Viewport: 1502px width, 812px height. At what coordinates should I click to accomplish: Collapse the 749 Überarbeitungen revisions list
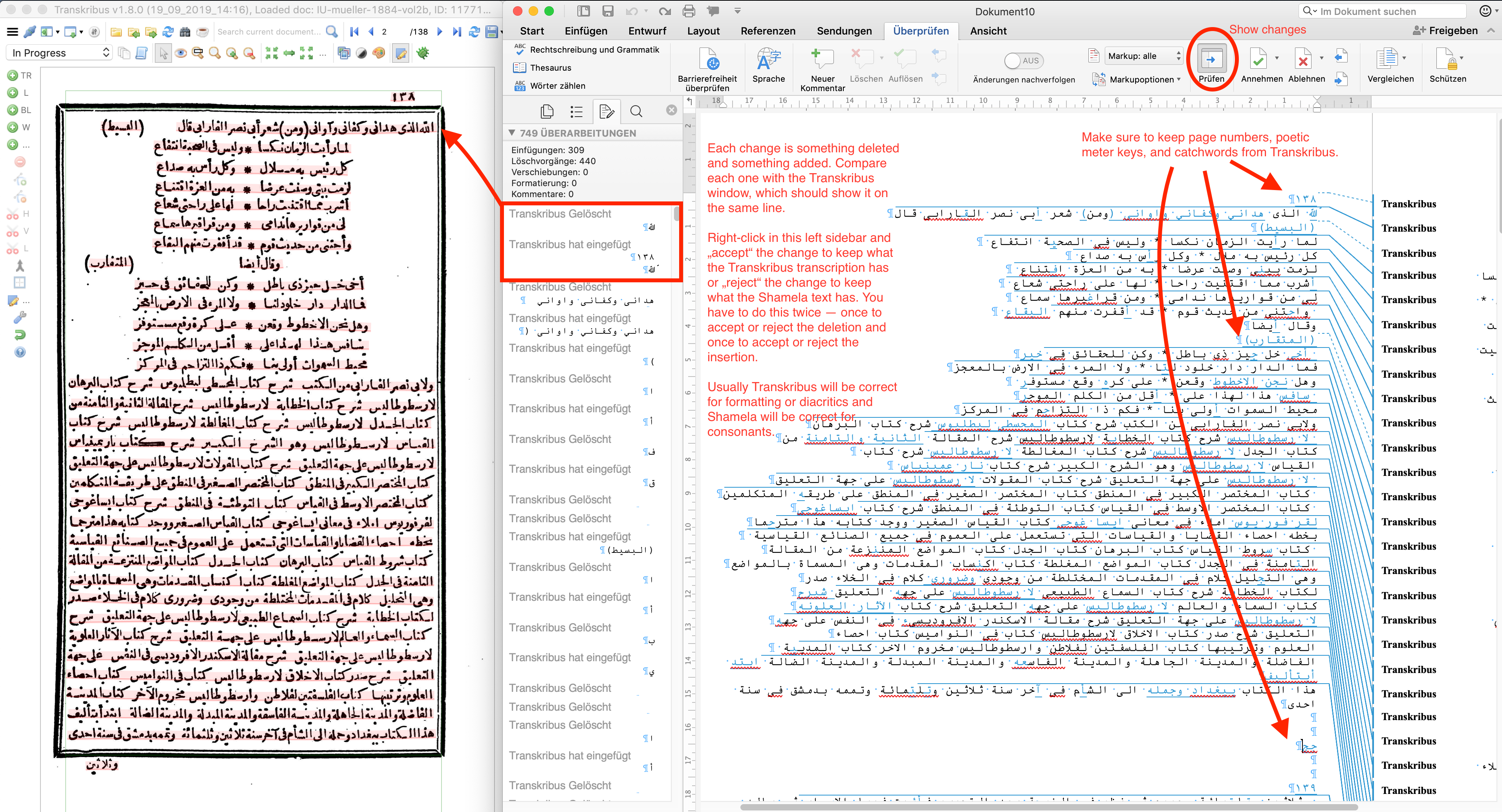512,132
